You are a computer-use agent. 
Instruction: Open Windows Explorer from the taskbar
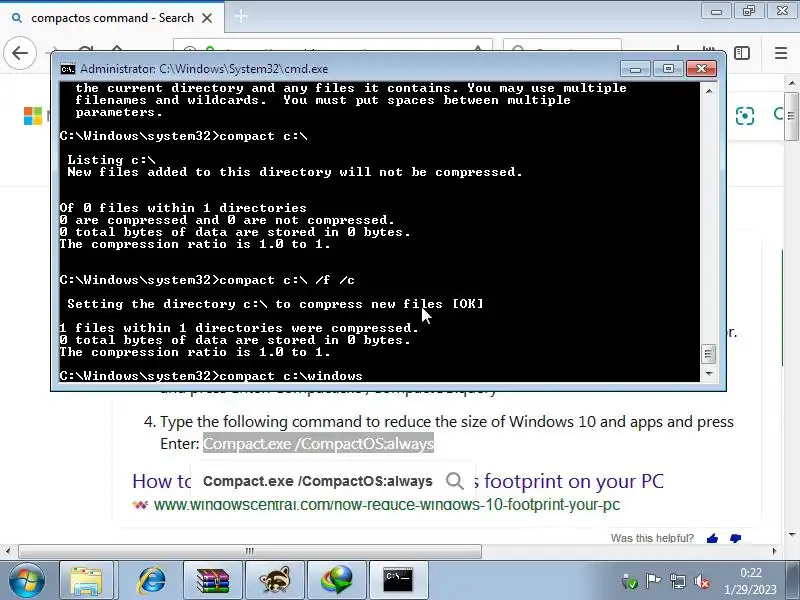pyautogui.click(x=86, y=580)
